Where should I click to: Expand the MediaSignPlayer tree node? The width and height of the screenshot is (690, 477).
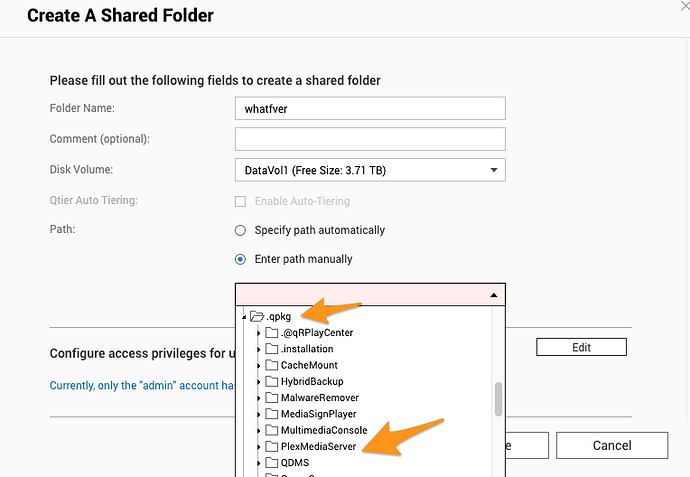click(x=259, y=415)
